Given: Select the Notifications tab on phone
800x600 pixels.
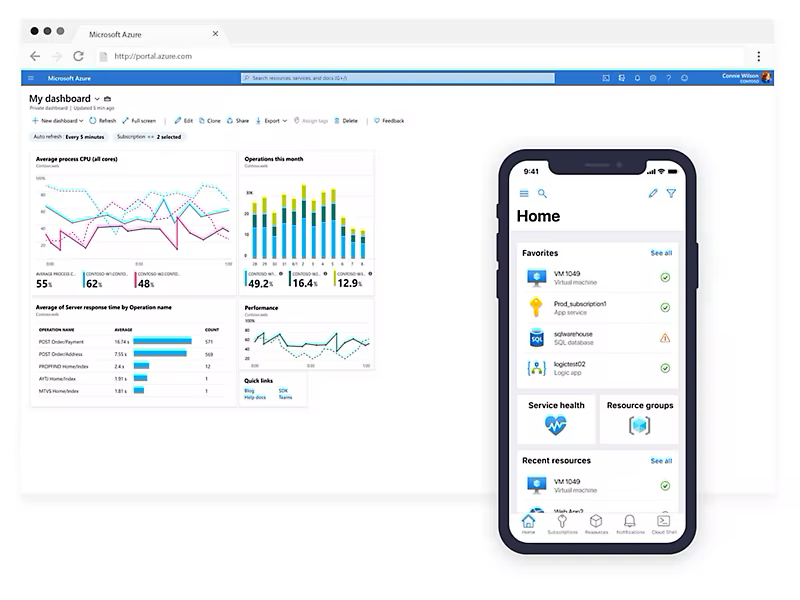Looking at the screenshot, I should pos(630,524).
